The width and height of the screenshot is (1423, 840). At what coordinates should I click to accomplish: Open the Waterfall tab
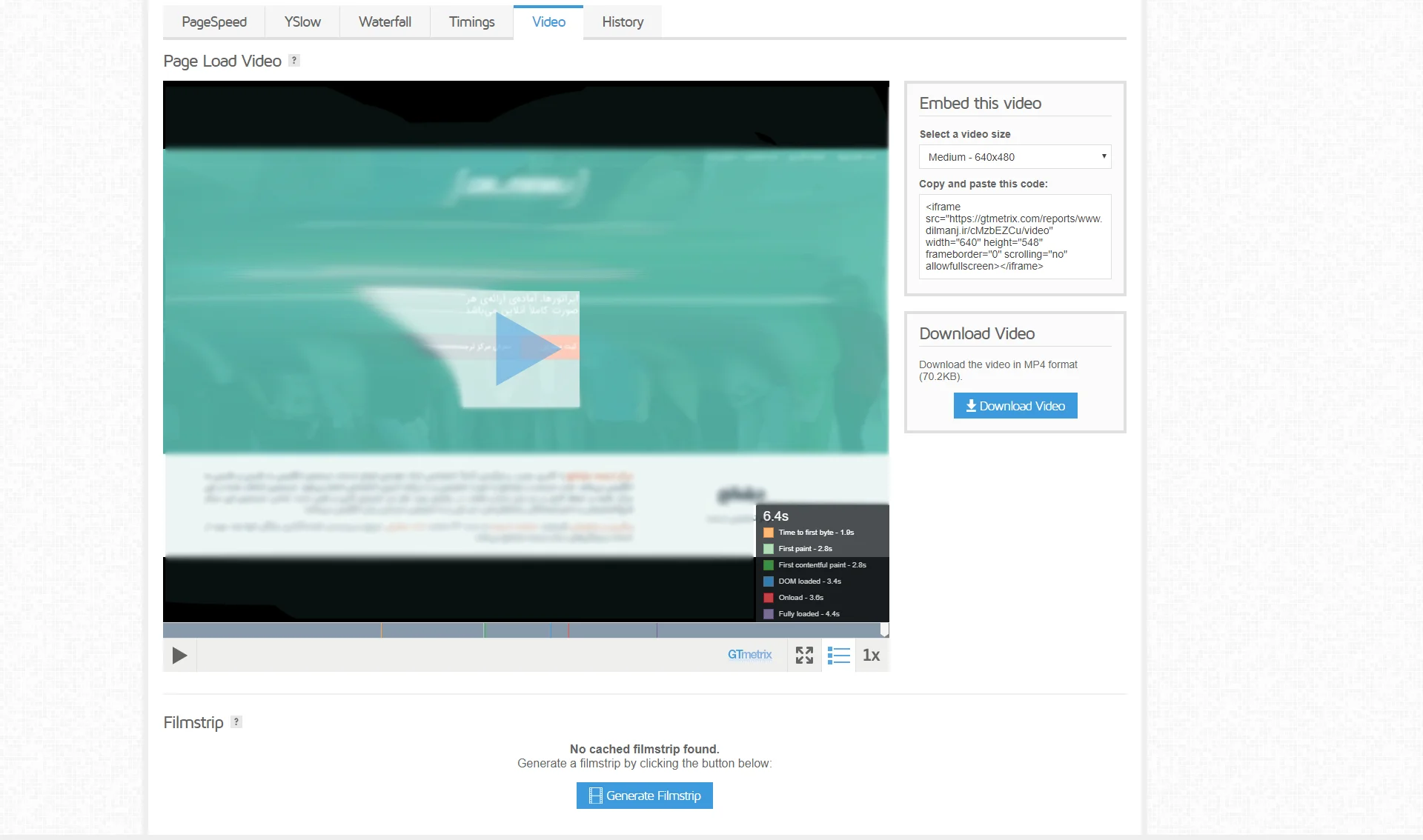[385, 22]
